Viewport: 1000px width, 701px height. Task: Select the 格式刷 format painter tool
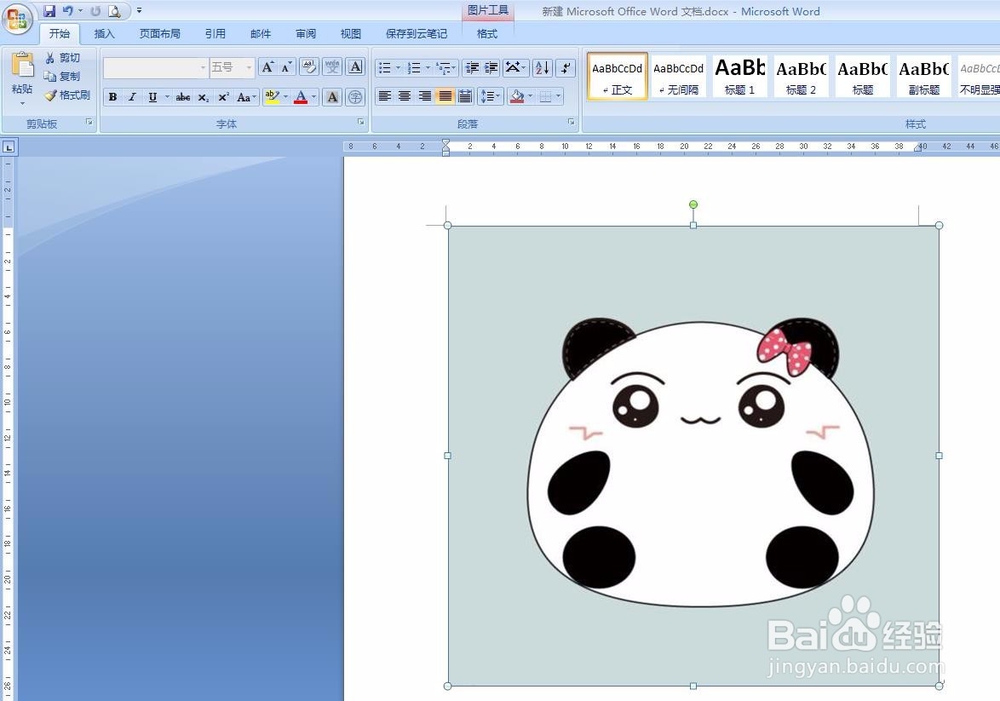point(69,96)
